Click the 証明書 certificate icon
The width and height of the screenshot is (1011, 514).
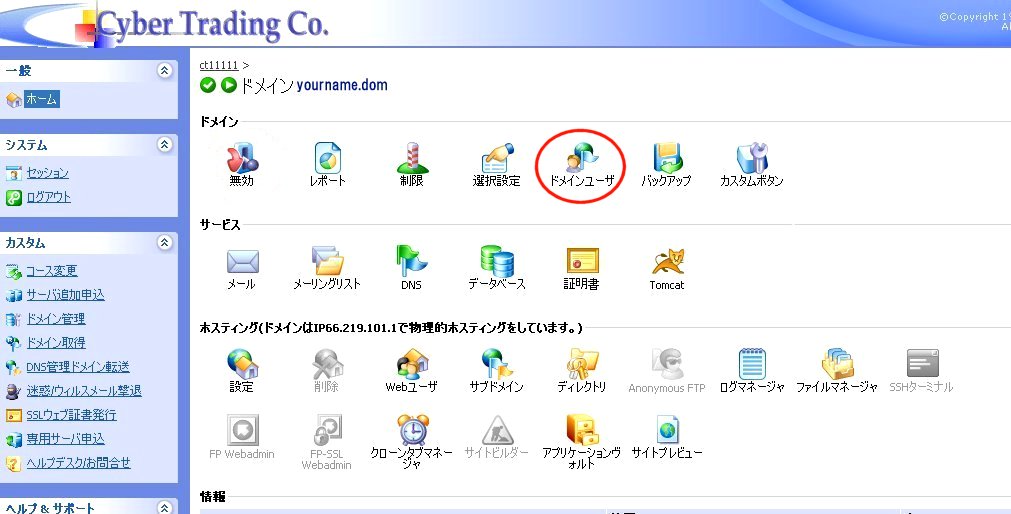(581, 263)
